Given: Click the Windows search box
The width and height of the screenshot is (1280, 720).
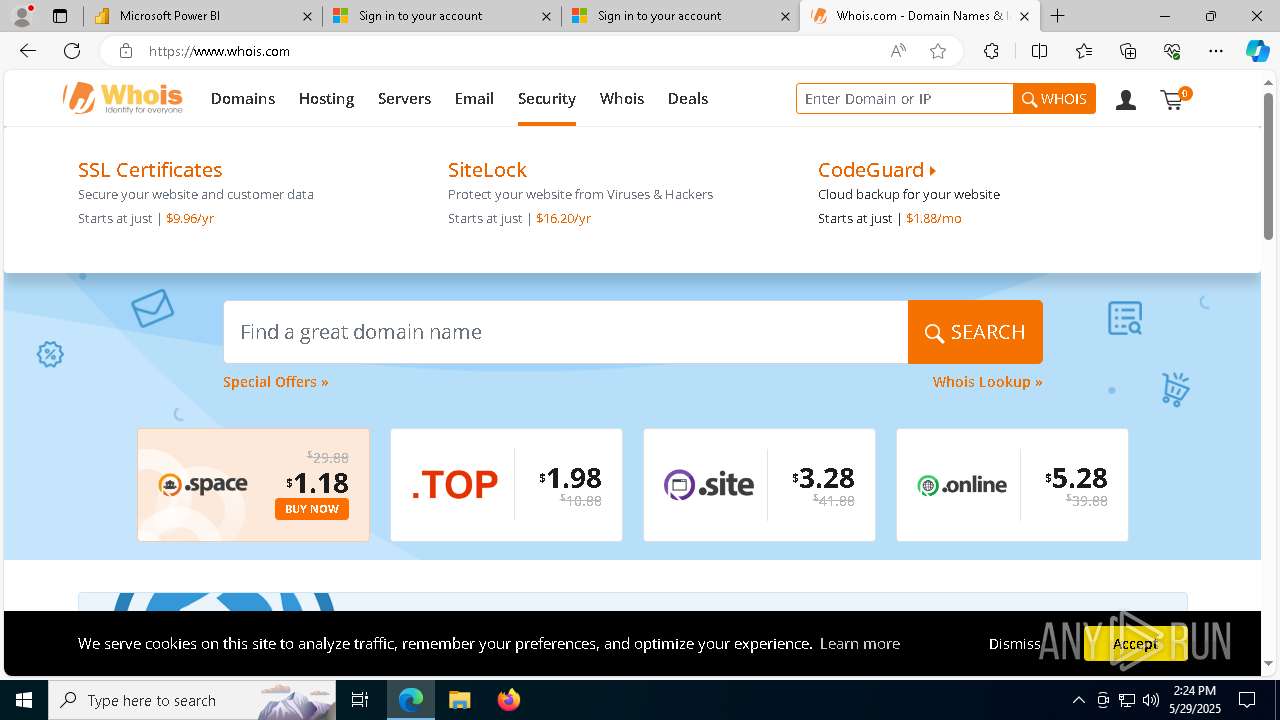Looking at the screenshot, I should 192,700.
